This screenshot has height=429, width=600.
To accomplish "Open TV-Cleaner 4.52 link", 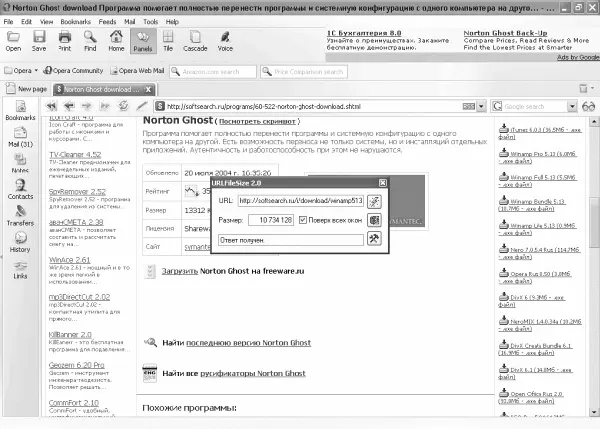I will coord(75,155).
